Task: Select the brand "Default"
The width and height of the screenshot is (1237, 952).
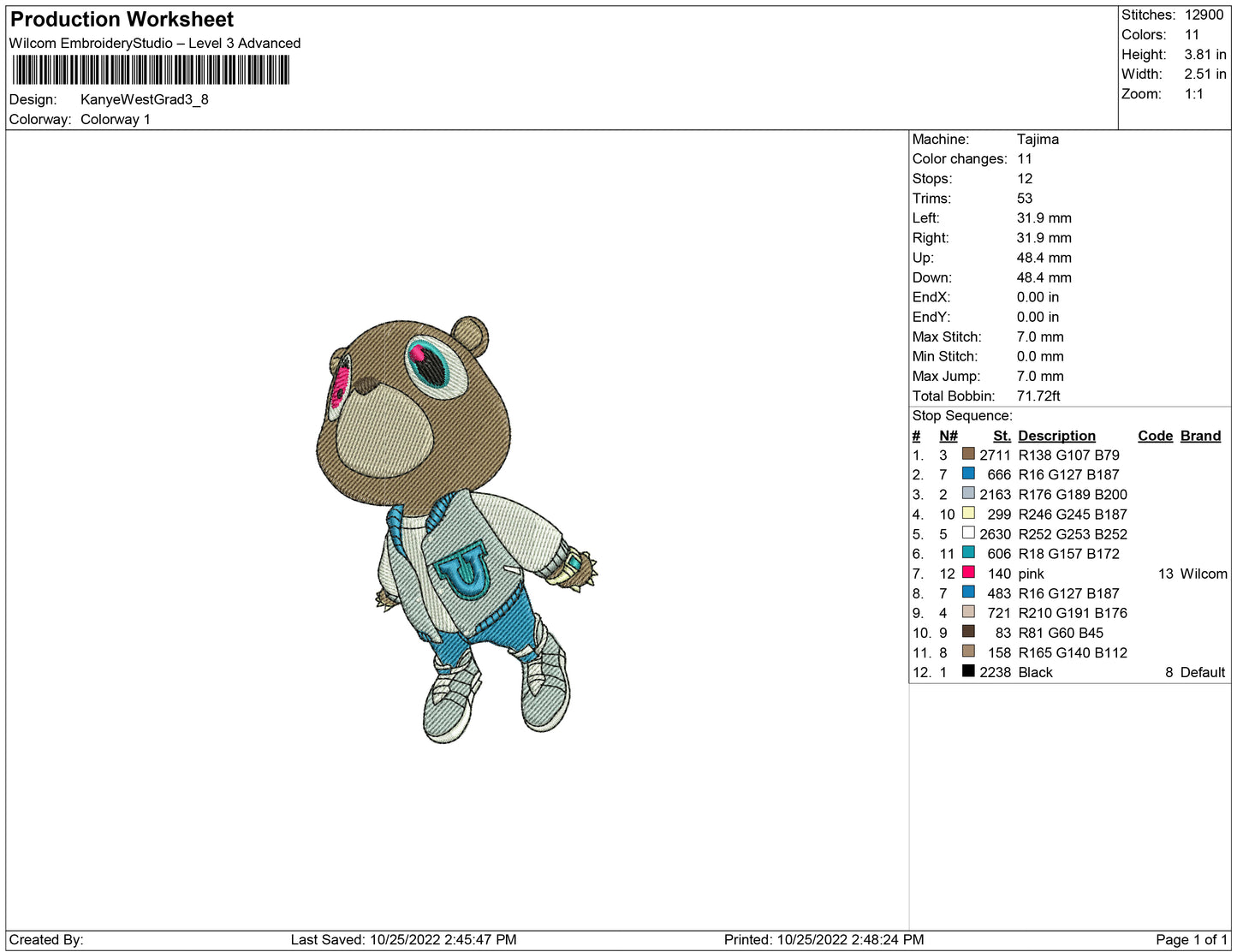Action: pyautogui.click(x=1203, y=672)
